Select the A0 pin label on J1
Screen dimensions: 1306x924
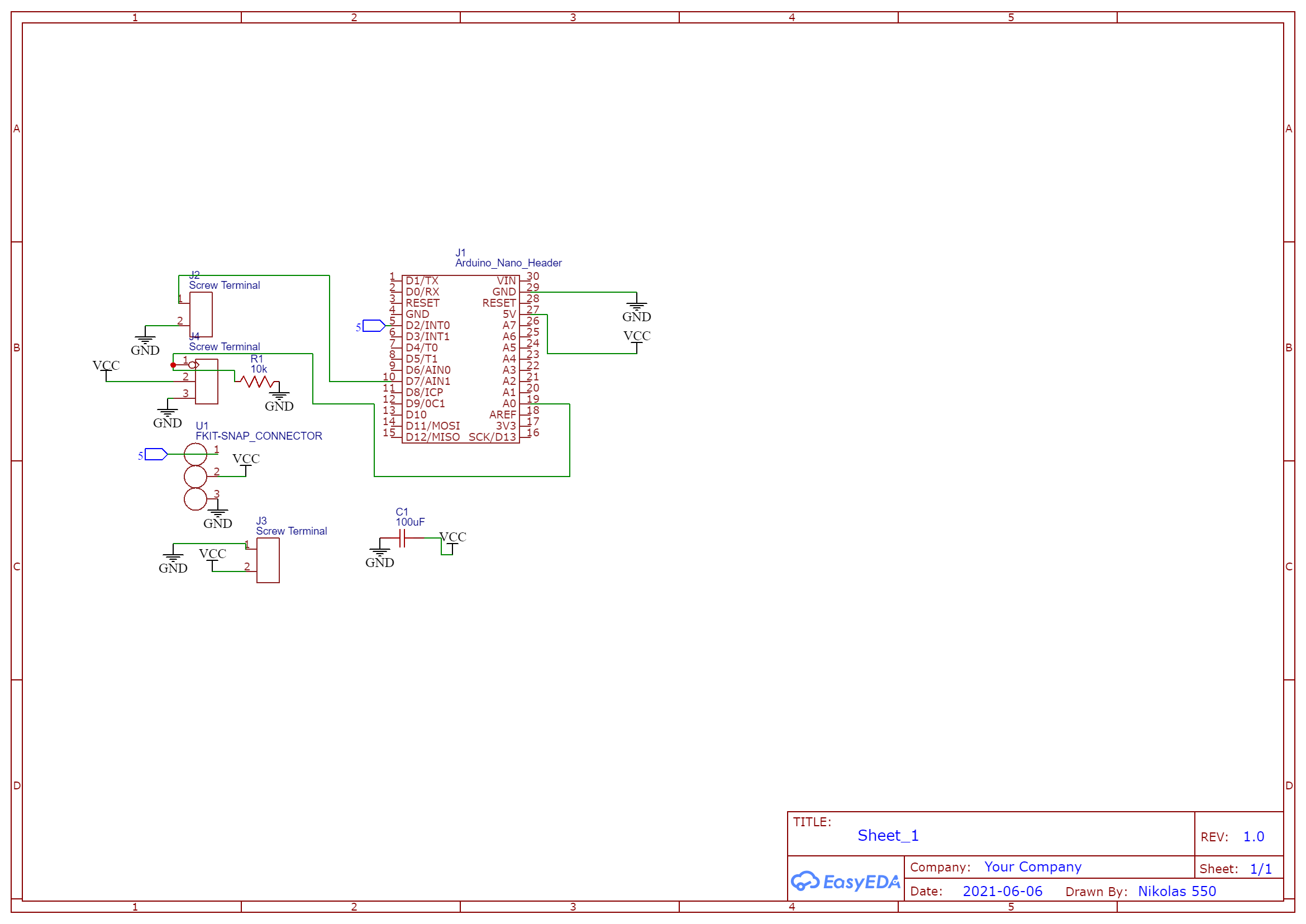pyautogui.click(x=509, y=404)
